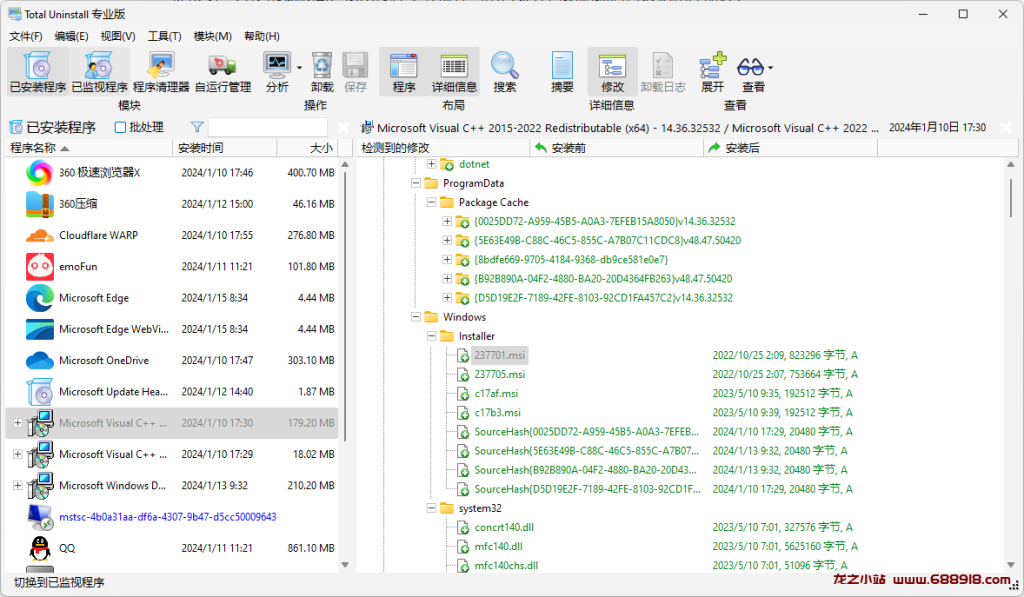
Task: Open the 查看 dropdown arrow
Action: click(x=771, y=68)
